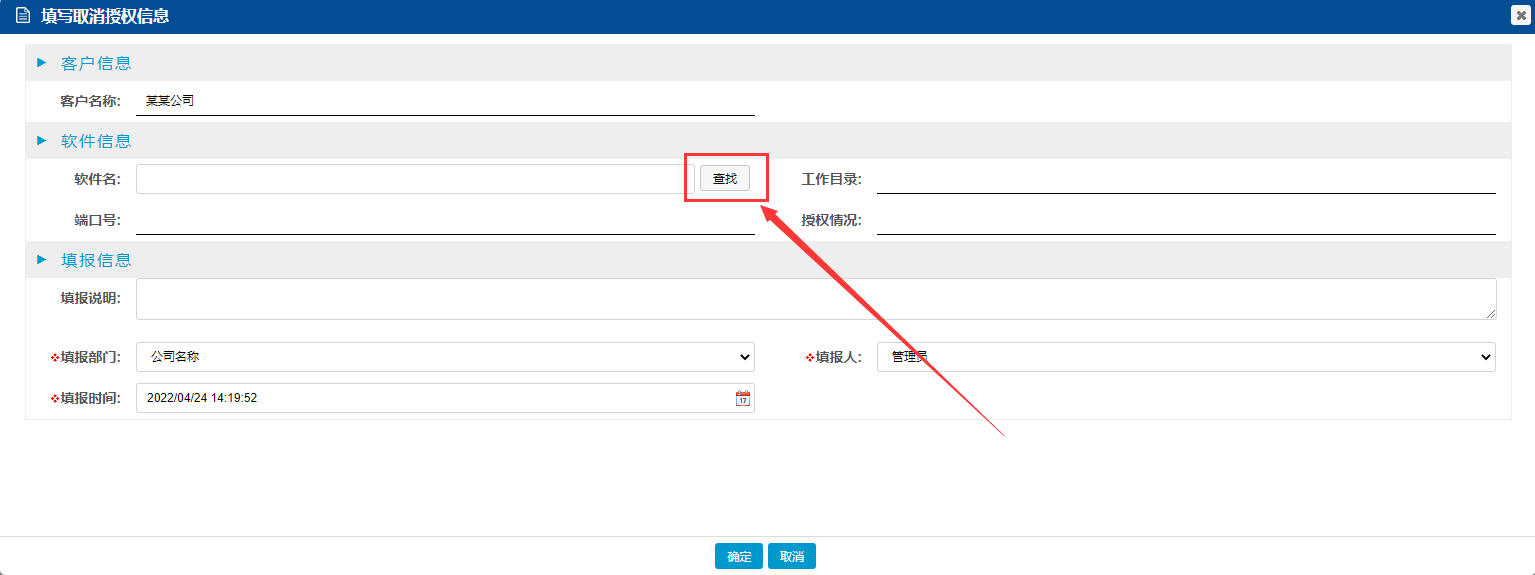Click the 客户名称 input field

pyautogui.click(x=445, y=101)
